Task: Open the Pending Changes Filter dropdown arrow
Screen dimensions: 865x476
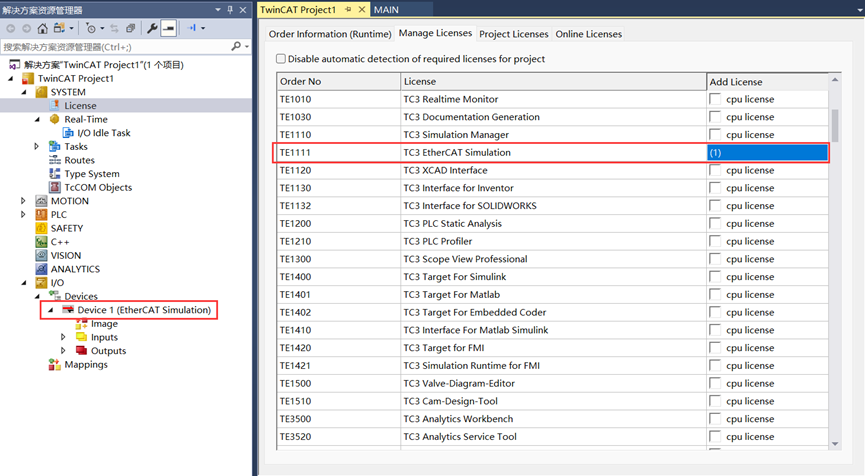Action: [x=102, y=28]
